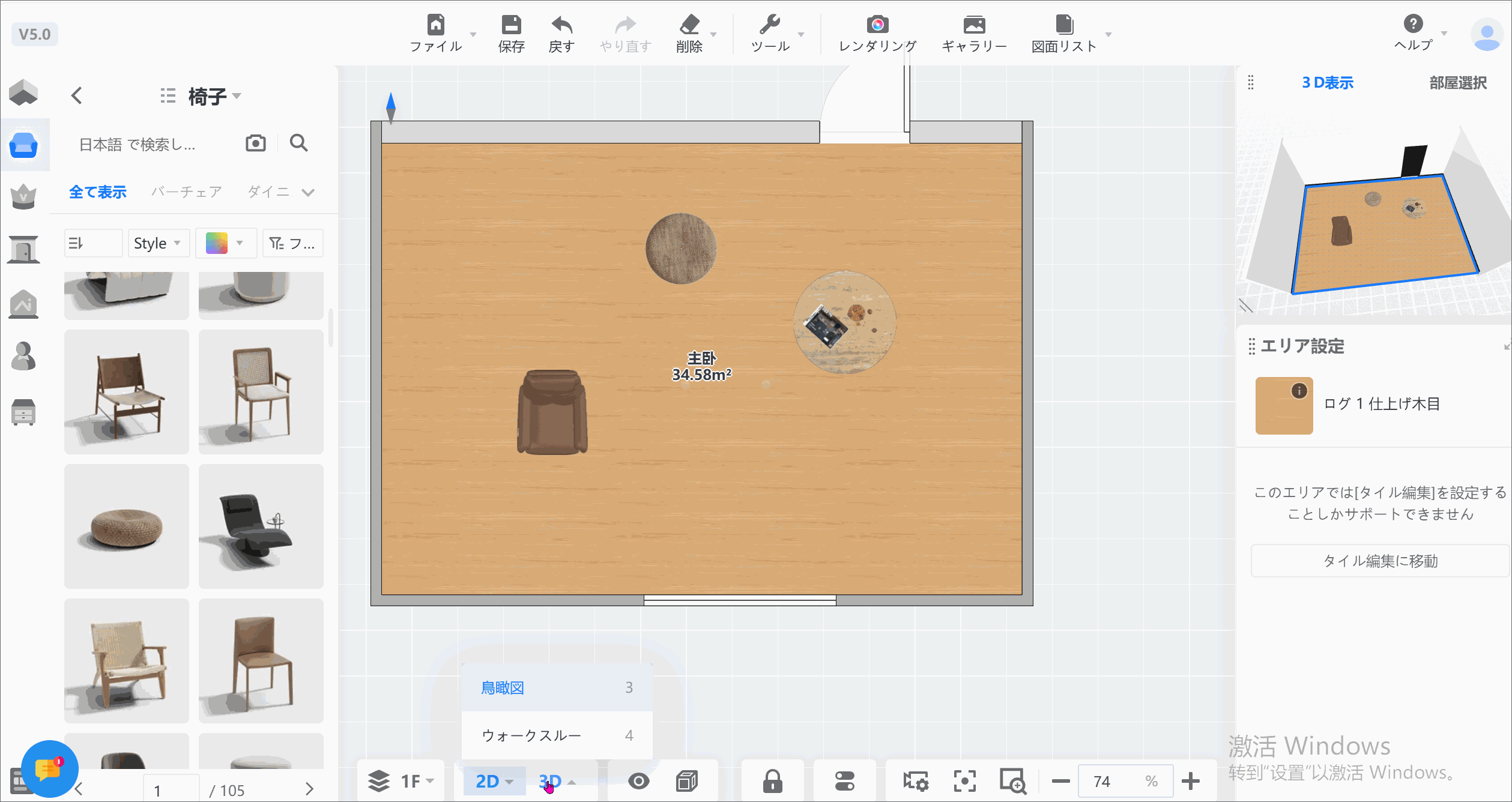Click the 保存 (Save) icon
1512x802 pixels.
511,25
